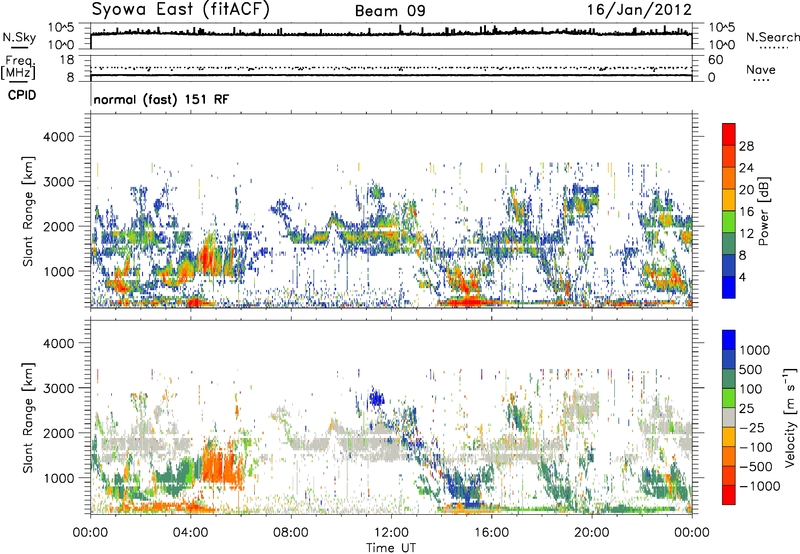The image size is (800, 554).
Task: Click the blue high-velocity patch near 11:30 UT
Action: (377, 397)
